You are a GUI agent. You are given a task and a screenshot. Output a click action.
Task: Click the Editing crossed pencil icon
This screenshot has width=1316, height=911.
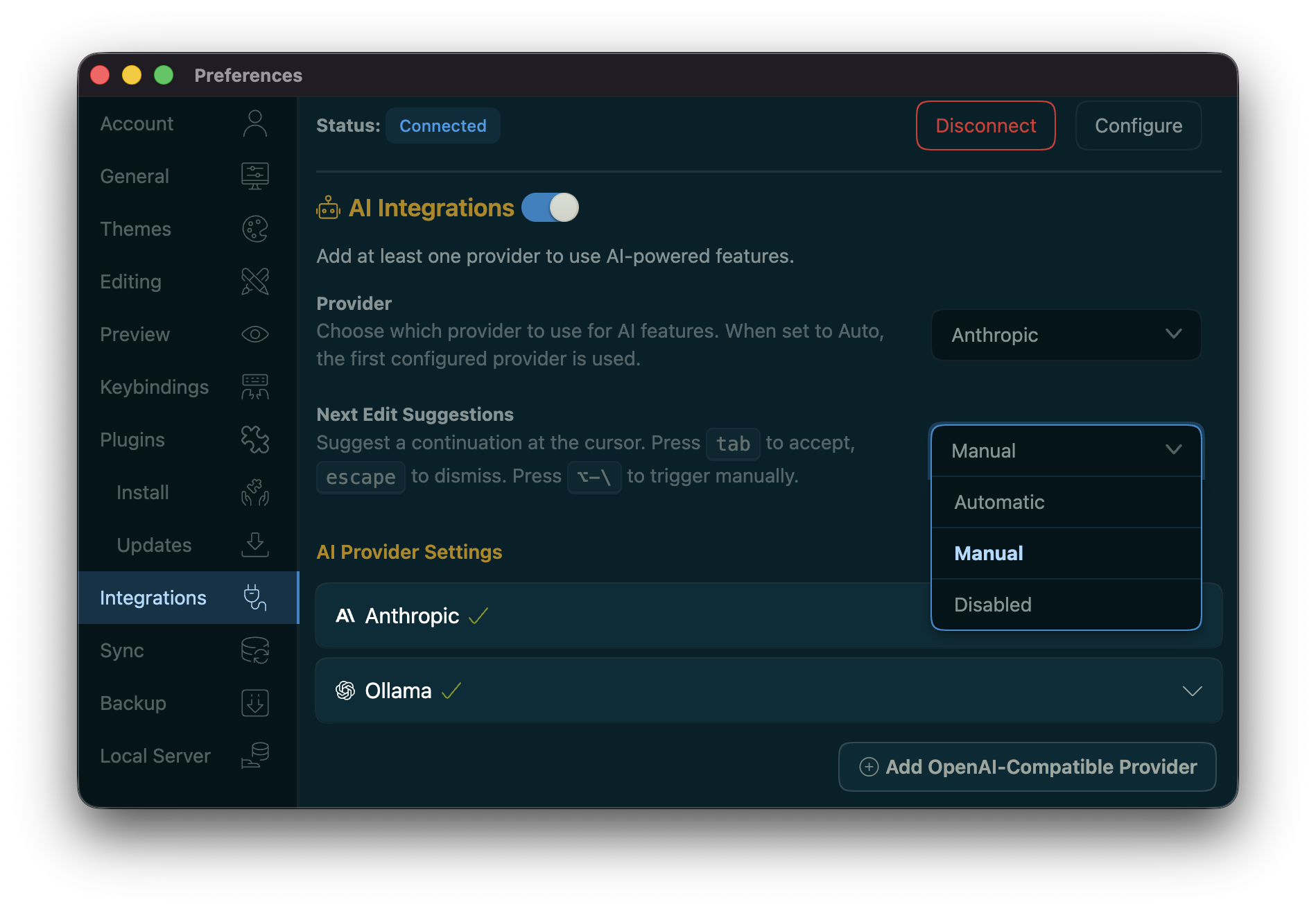click(255, 281)
